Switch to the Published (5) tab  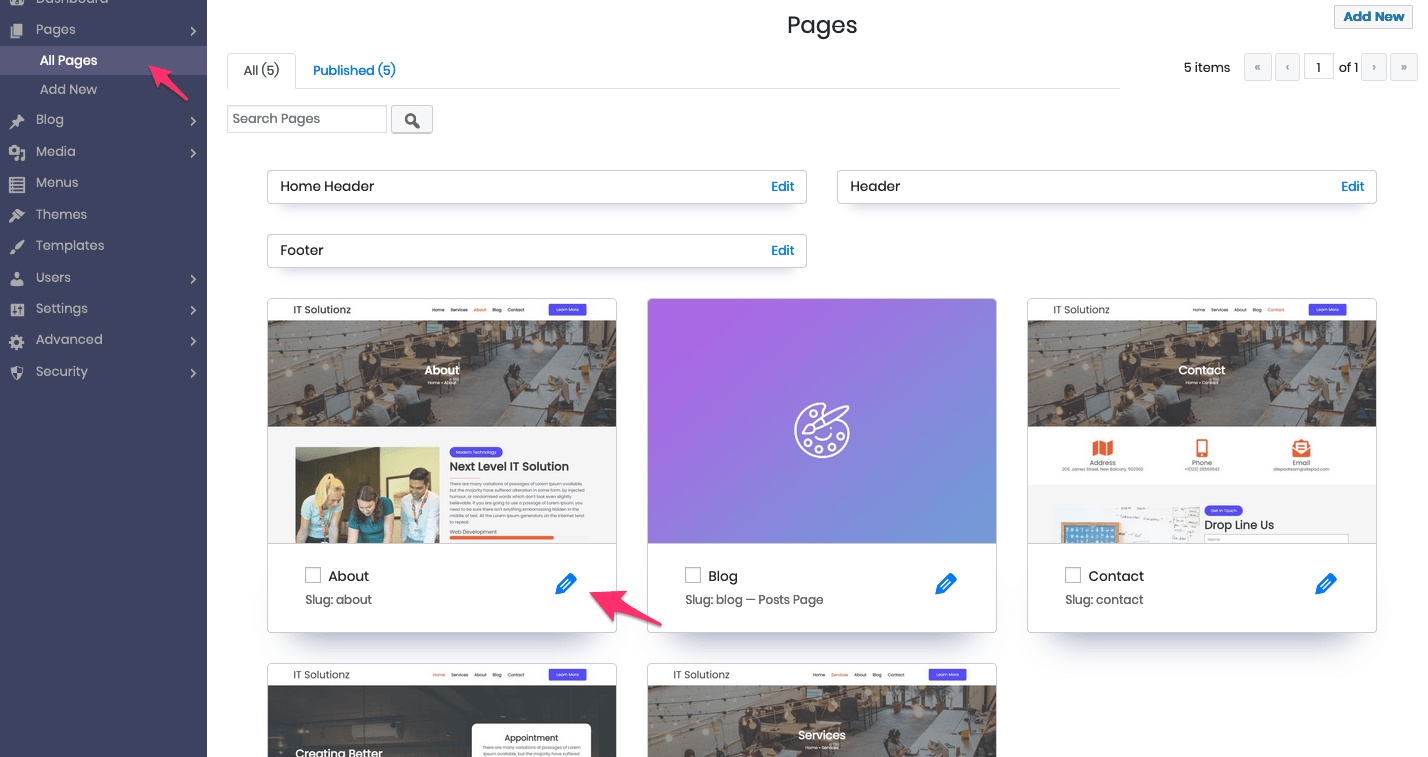(354, 70)
